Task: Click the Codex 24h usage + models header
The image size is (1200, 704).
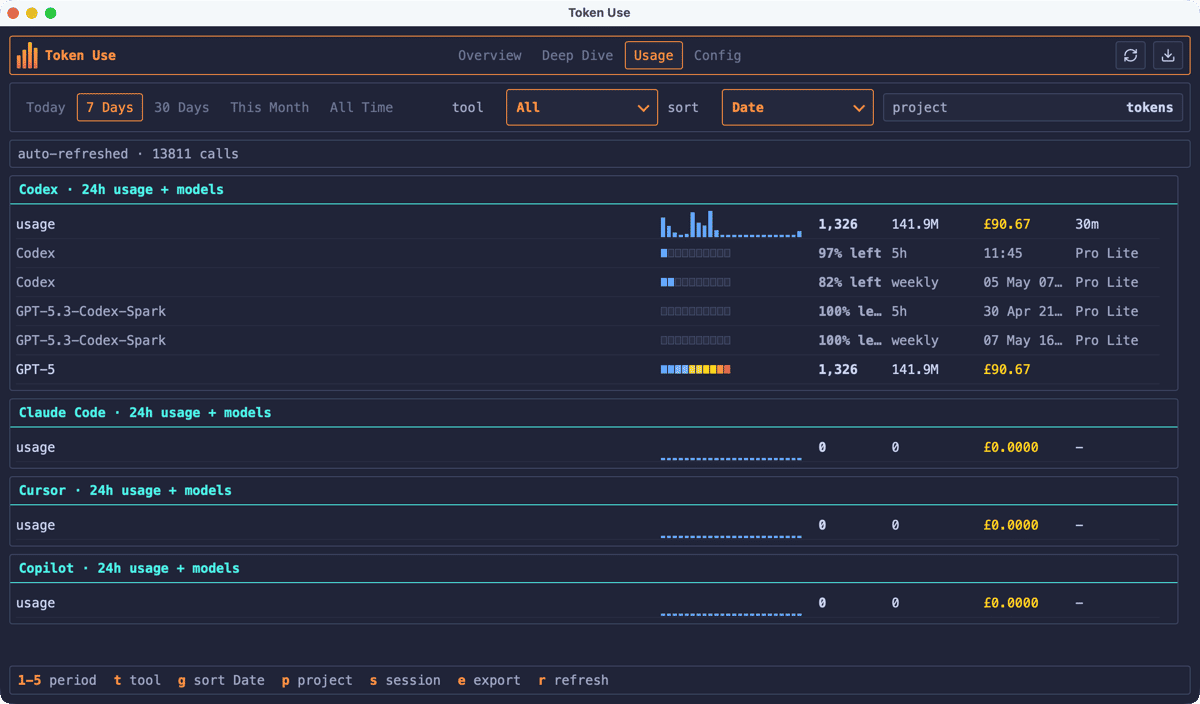Action: coord(121,189)
